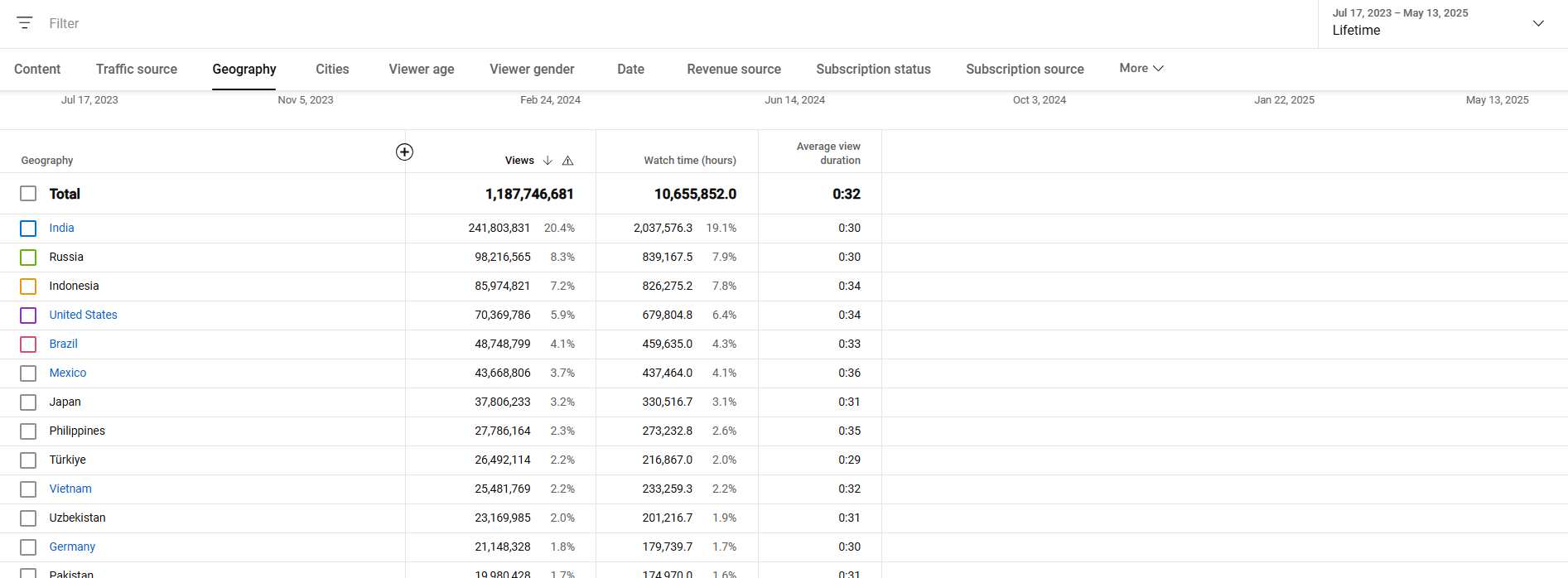Check the Türkiye row checkbox
Screen dimensions: 1568x578
[28, 460]
